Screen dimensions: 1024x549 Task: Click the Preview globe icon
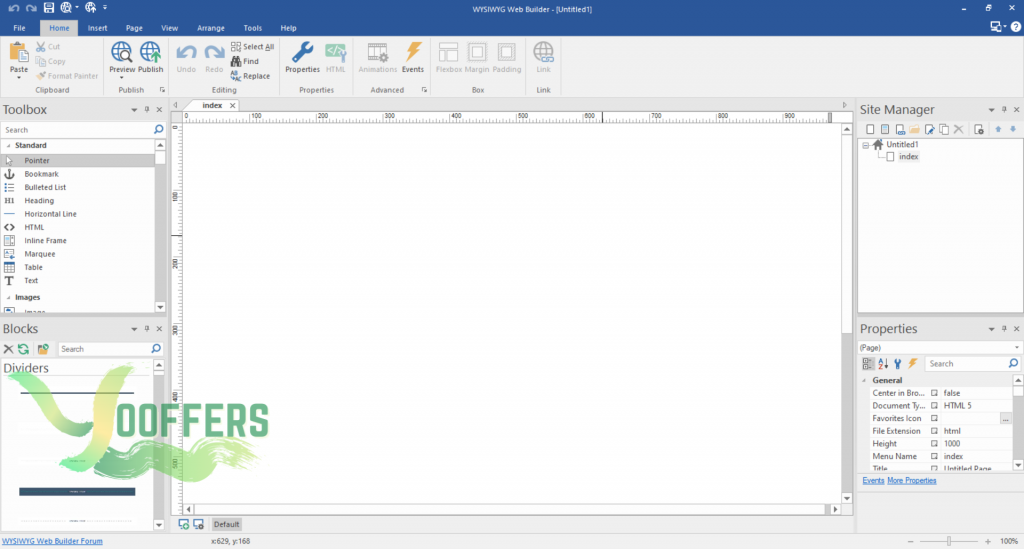[x=121, y=52]
